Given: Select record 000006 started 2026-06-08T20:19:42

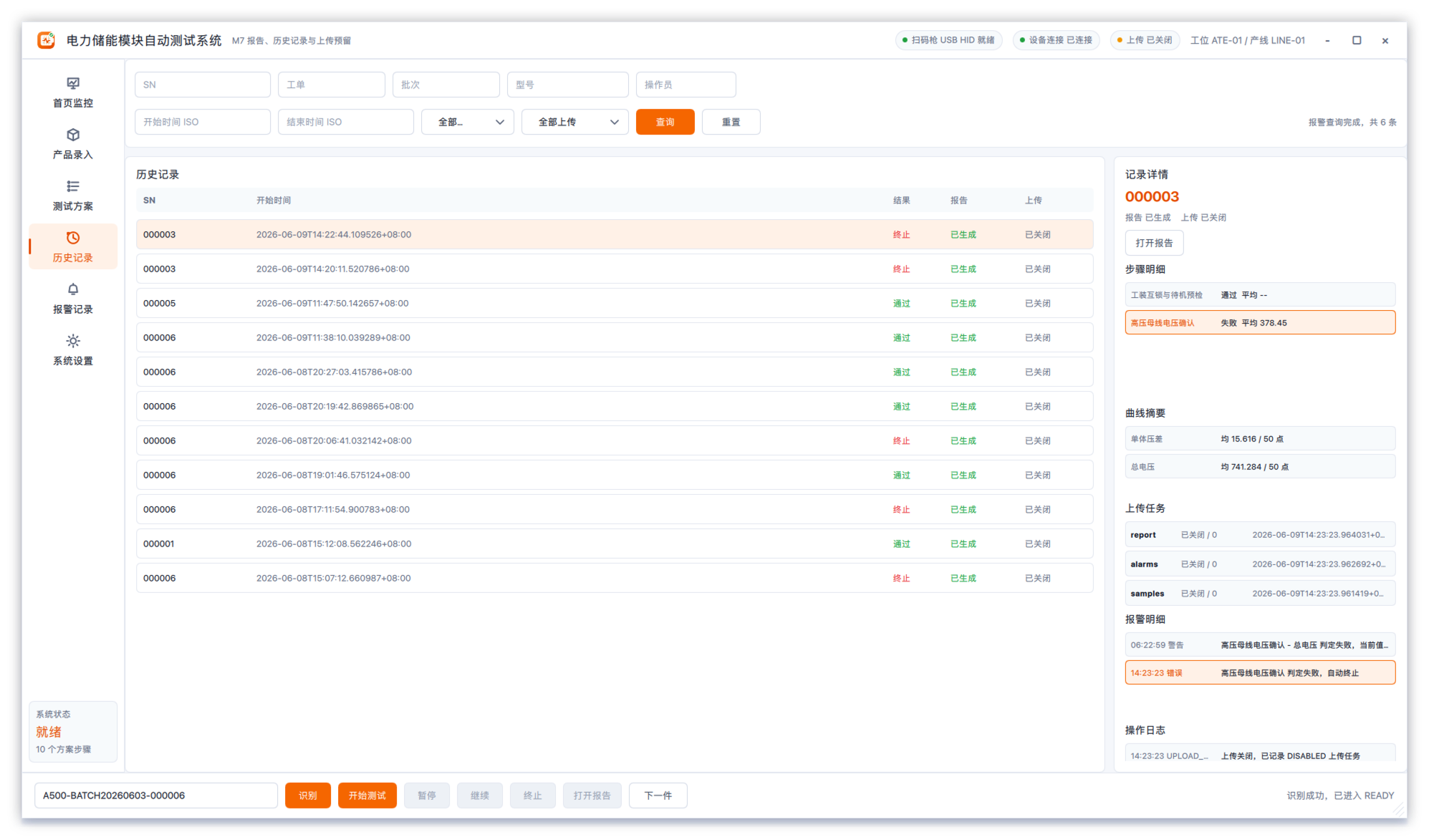Looking at the screenshot, I should [x=615, y=407].
